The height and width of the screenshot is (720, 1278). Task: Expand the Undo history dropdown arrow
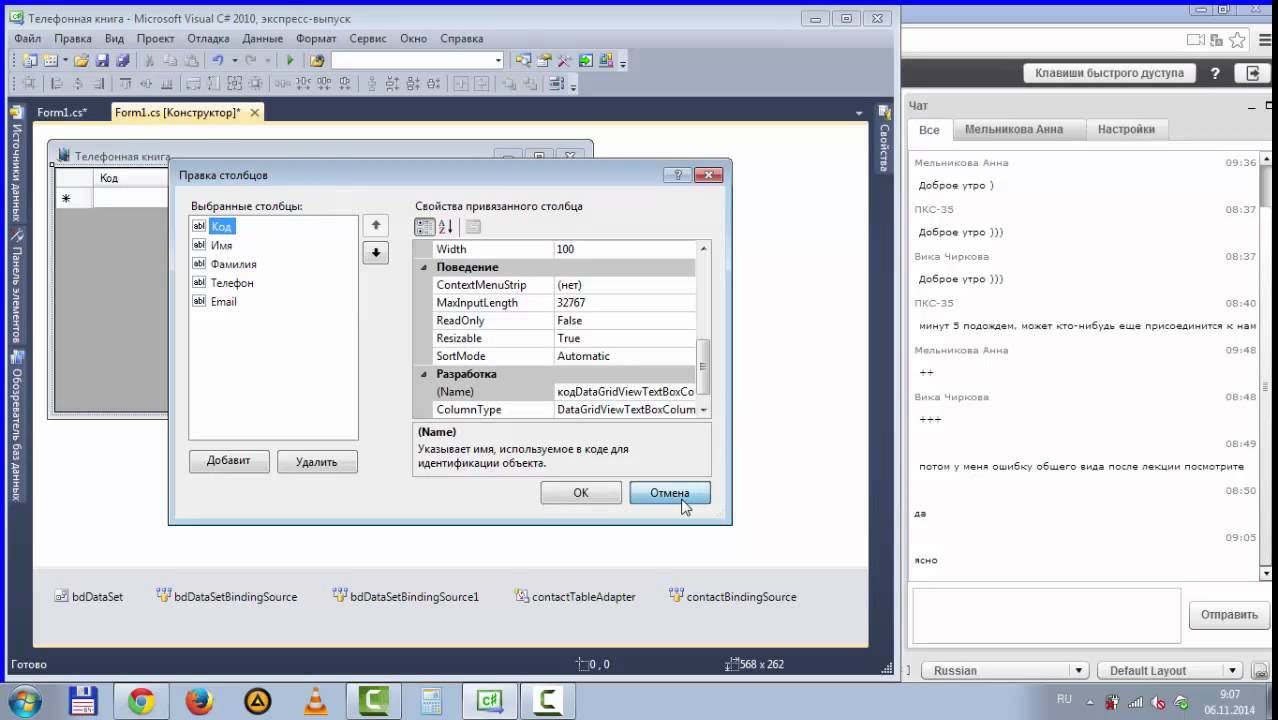pos(235,60)
